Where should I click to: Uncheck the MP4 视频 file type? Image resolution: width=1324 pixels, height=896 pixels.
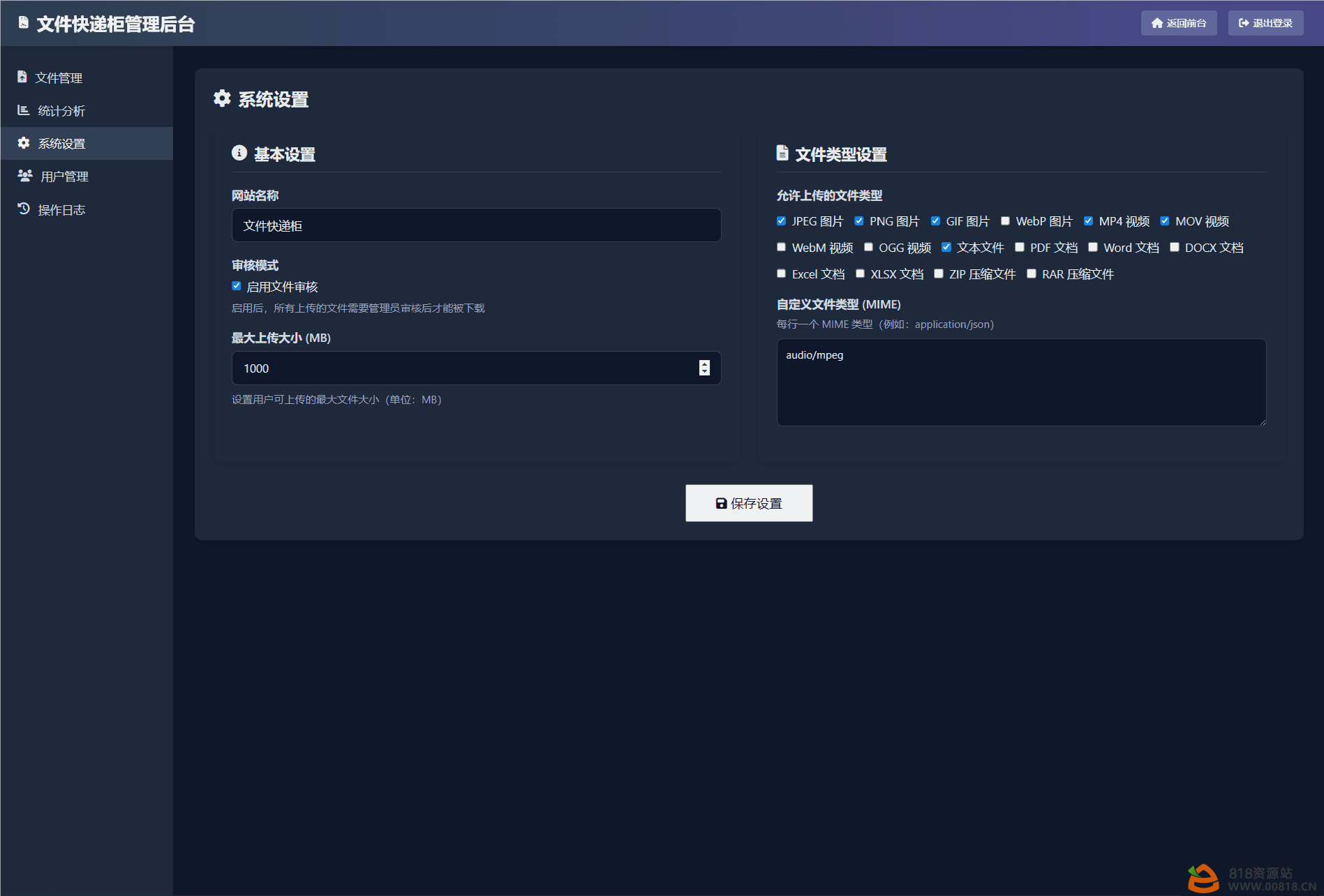click(1088, 221)
